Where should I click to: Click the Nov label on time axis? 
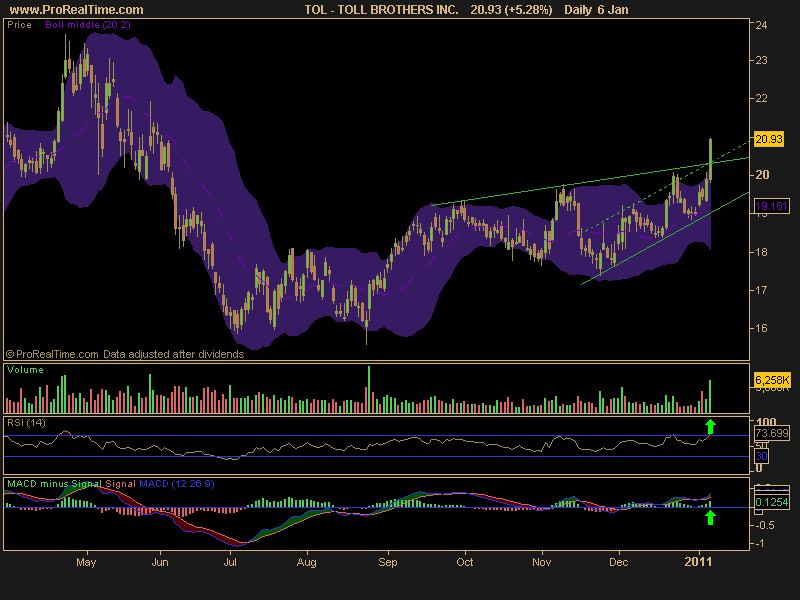pos(541,562)
